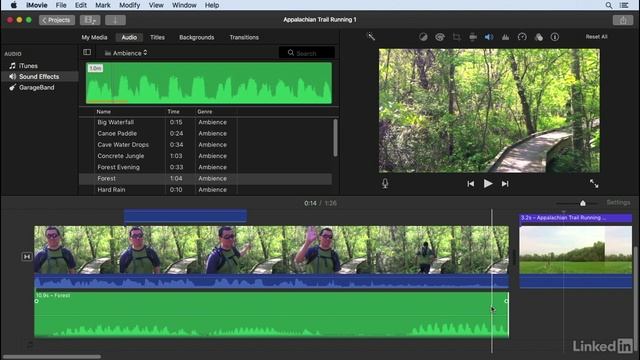Skip to next clip
This screenshot has height=360, width=640.
click(x=505, y=184)
